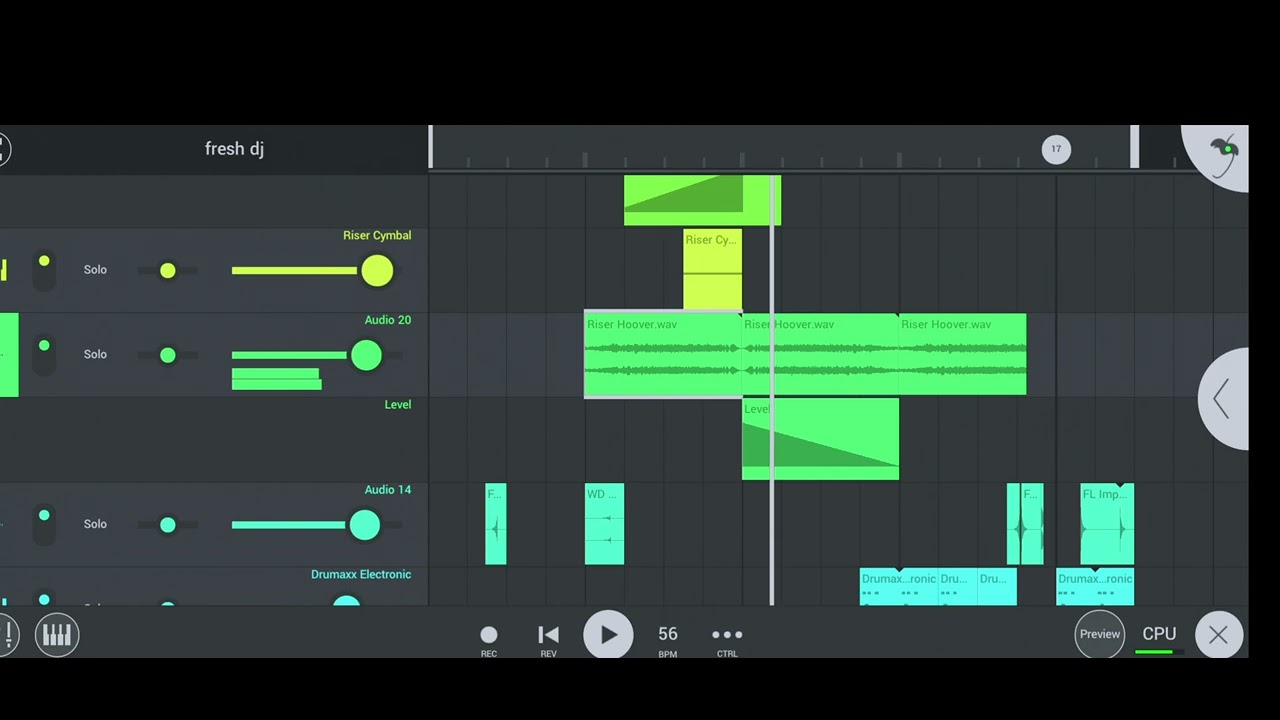Select the second Riser Hoover.wav clip

[x=820, y=355]
